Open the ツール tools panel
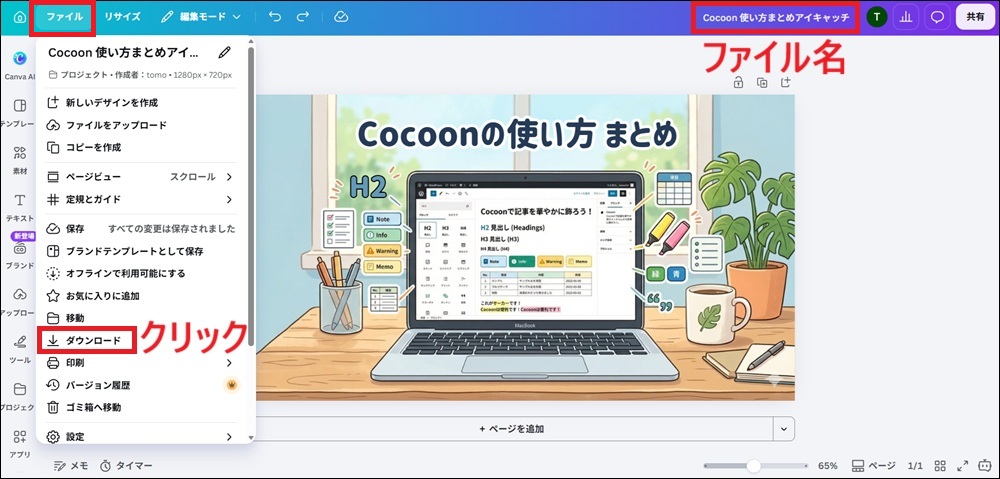This screenshot has height=479, width=1000. (x=19, y=348)
